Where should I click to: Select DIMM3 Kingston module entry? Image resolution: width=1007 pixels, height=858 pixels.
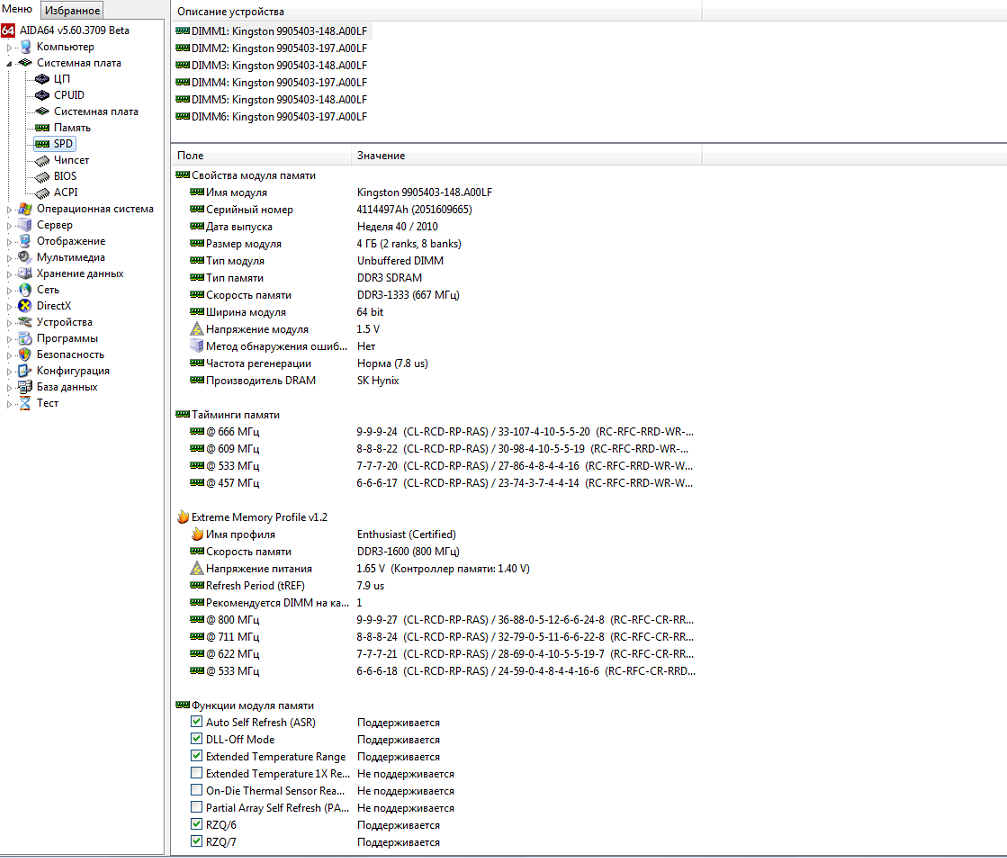point(272,66)
